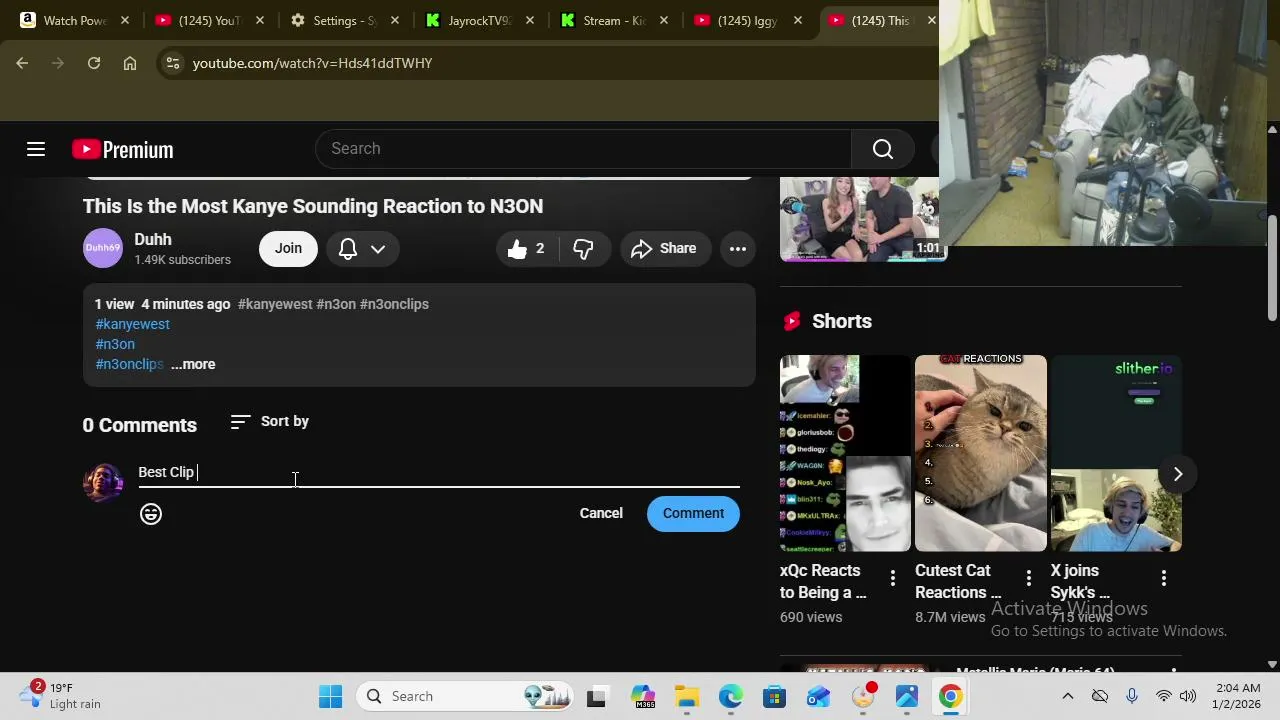Open more actions three-dot menu under video

(738, 249)
